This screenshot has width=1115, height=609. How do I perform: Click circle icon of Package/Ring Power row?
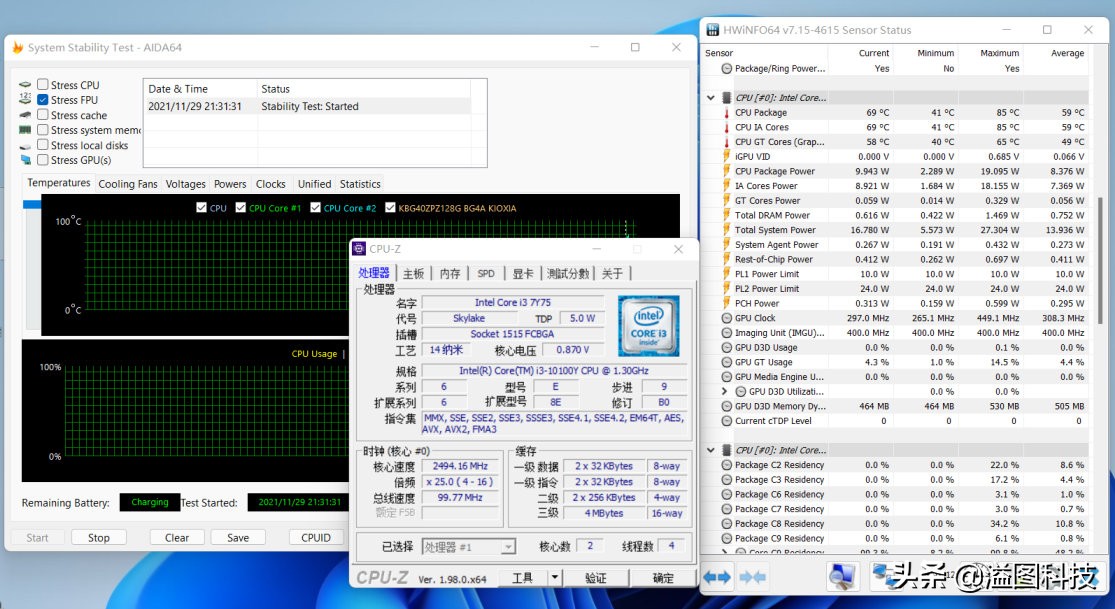point(727,68)
